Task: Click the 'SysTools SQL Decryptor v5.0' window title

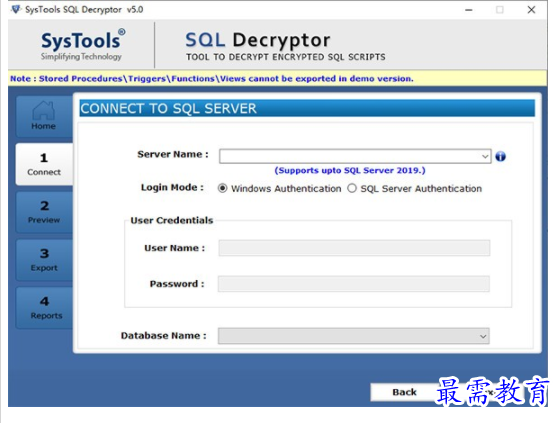Action: [x=84, y=10]
